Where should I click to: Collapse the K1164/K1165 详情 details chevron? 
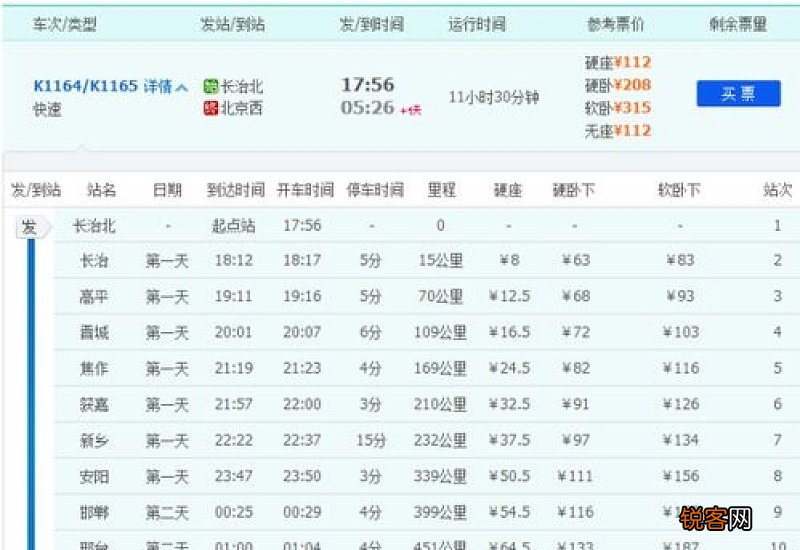point(181,88)
